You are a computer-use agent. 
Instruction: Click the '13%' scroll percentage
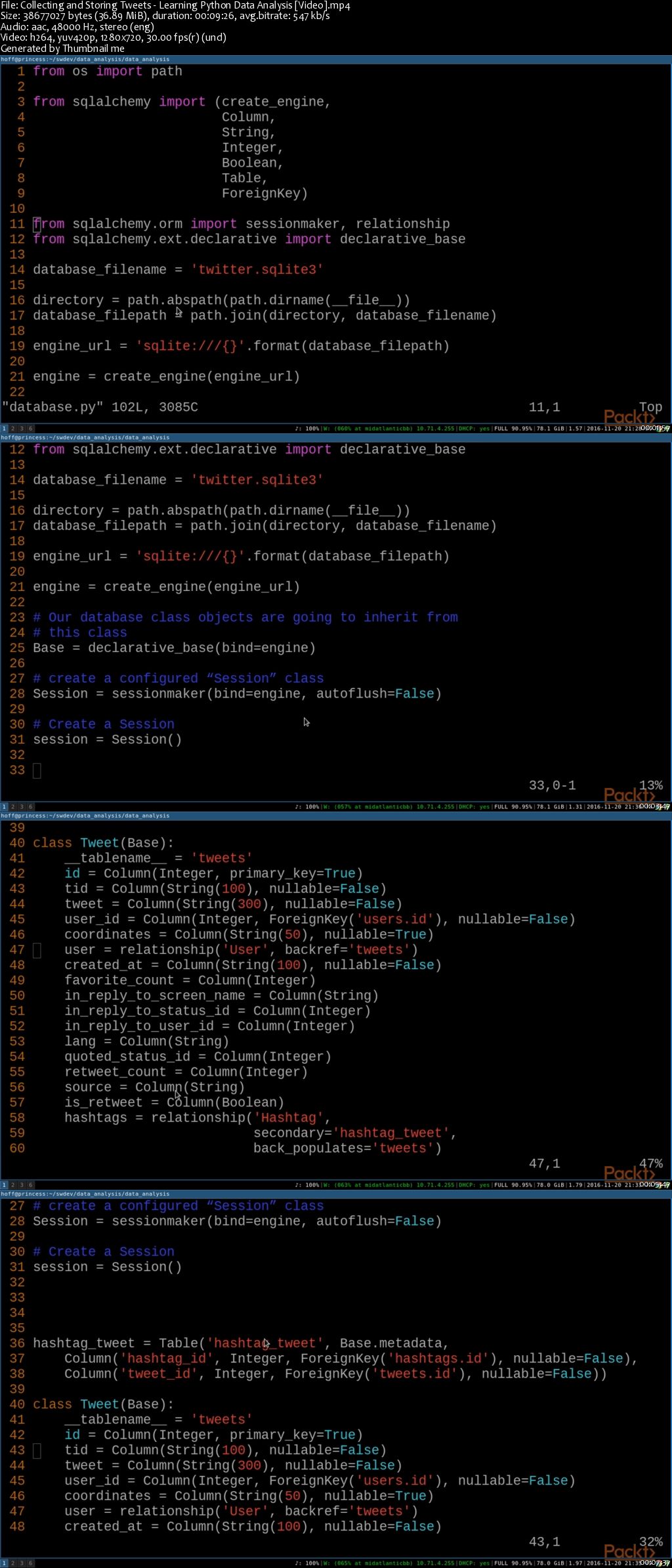(651, 785)
